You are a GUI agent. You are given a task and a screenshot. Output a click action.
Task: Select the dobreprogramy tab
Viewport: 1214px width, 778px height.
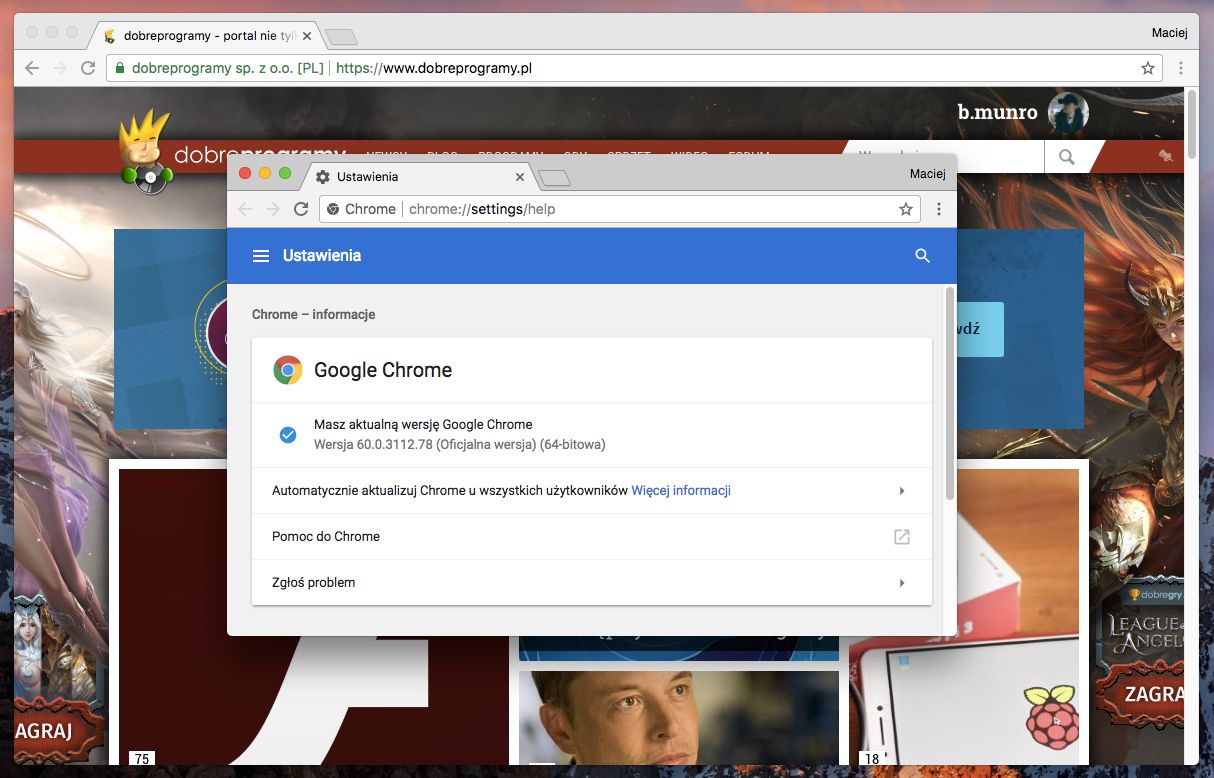[207, 36]
